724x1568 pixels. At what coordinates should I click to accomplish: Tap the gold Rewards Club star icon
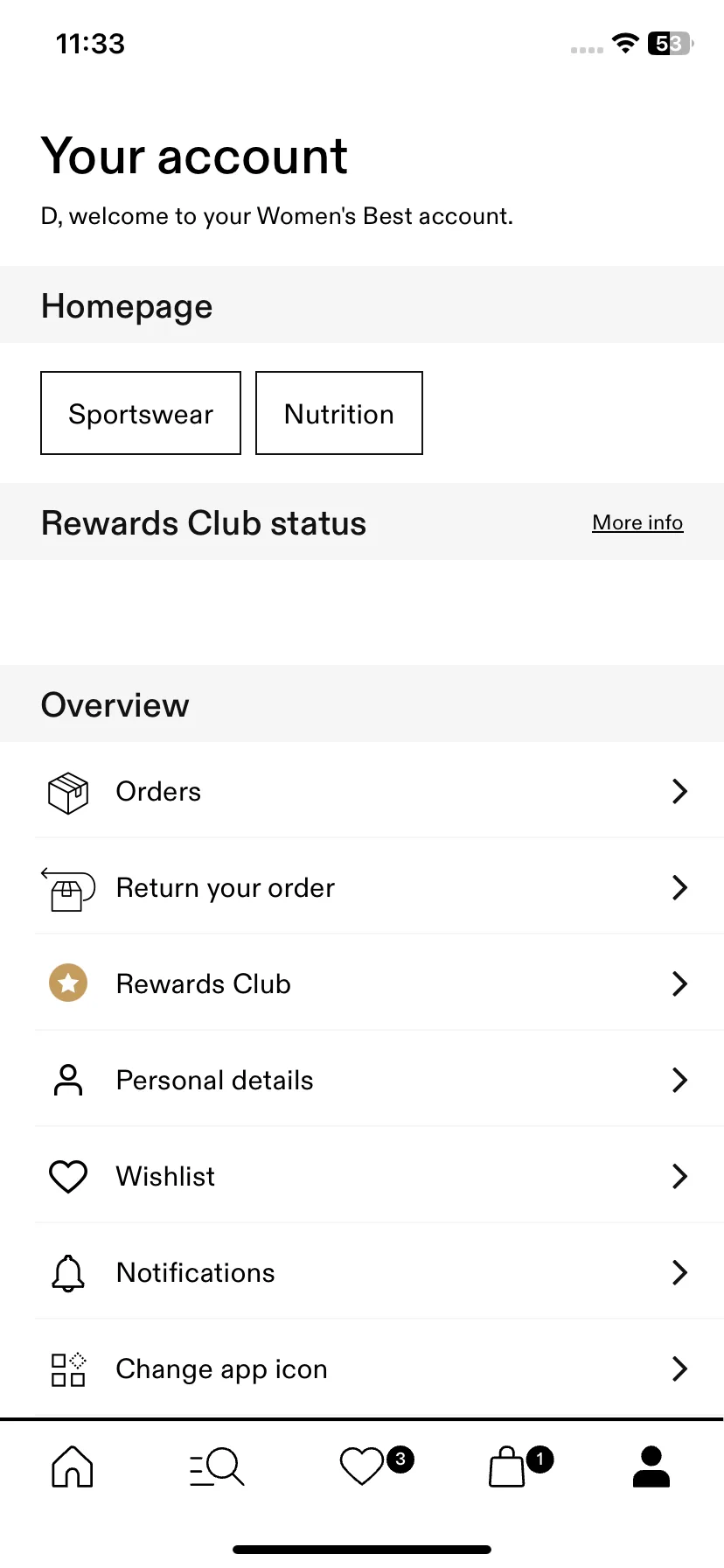tap(68, 983)
